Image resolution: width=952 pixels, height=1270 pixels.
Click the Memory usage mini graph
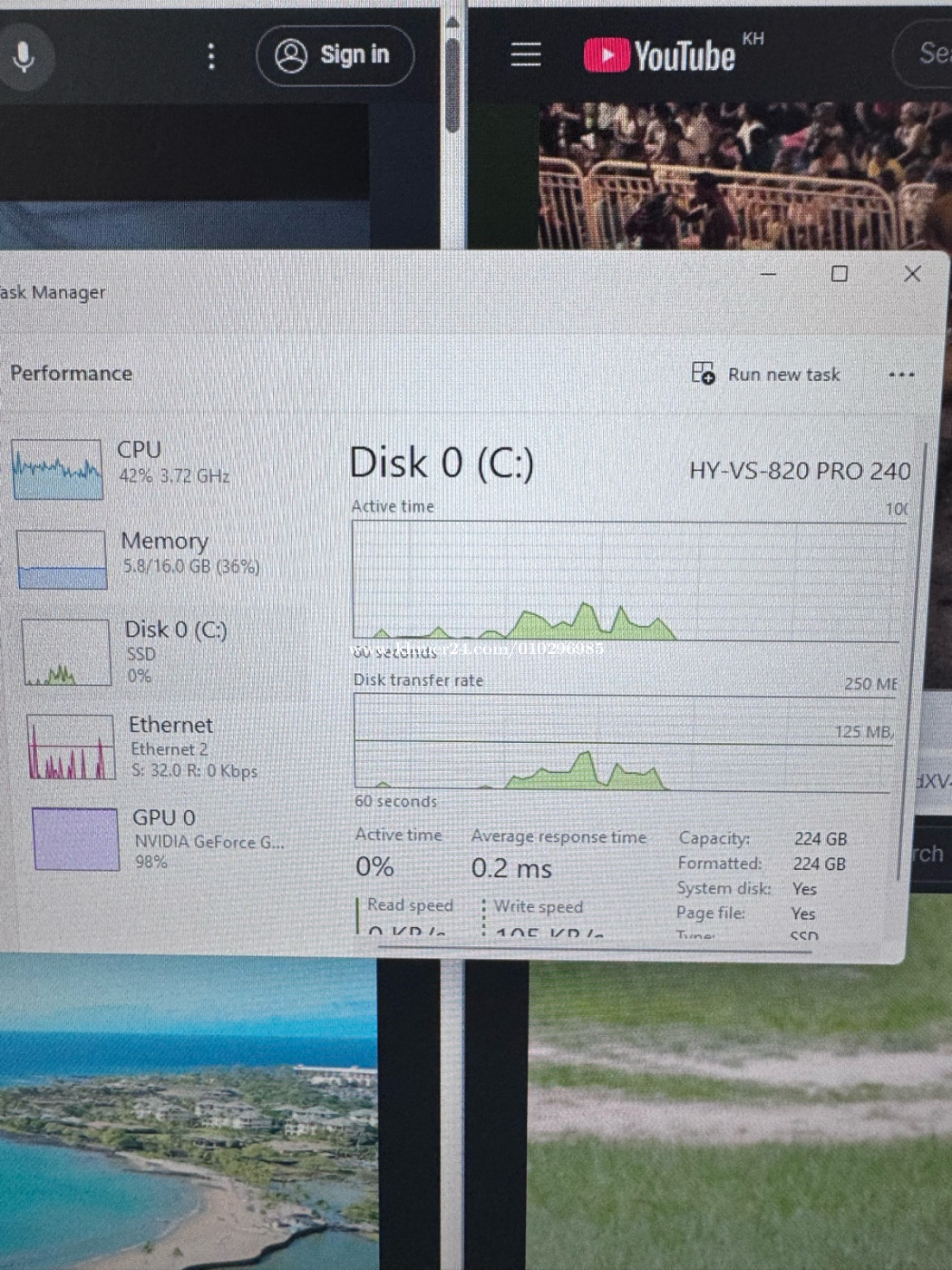pos(62,560)
